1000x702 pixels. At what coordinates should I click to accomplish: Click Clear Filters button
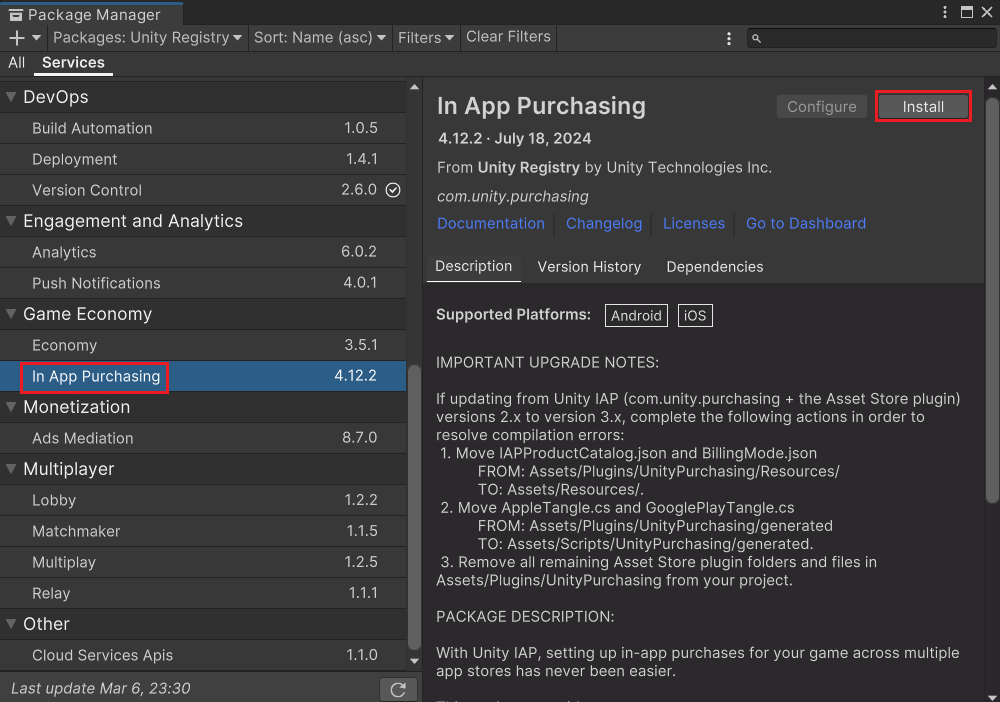point(508,37)
